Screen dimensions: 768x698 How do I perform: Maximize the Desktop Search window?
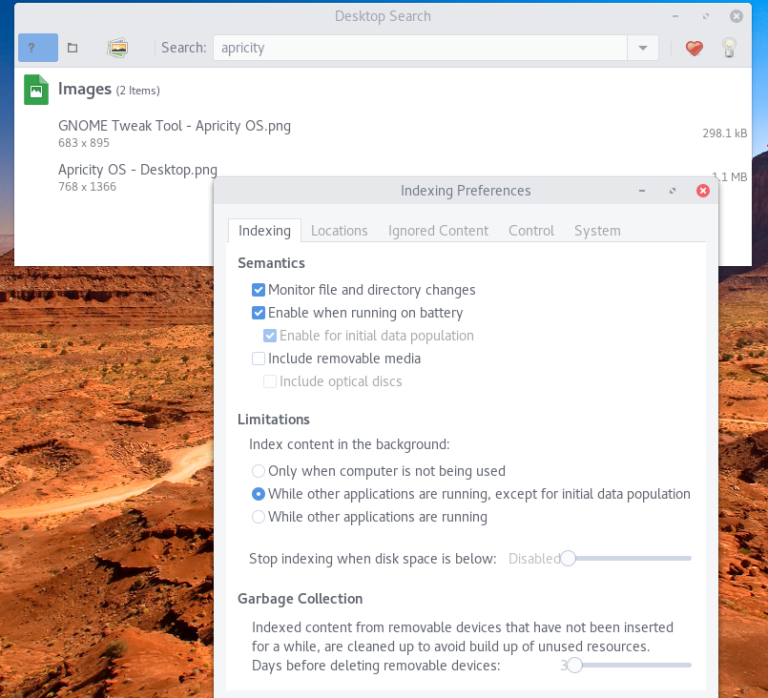coord(706,16)
